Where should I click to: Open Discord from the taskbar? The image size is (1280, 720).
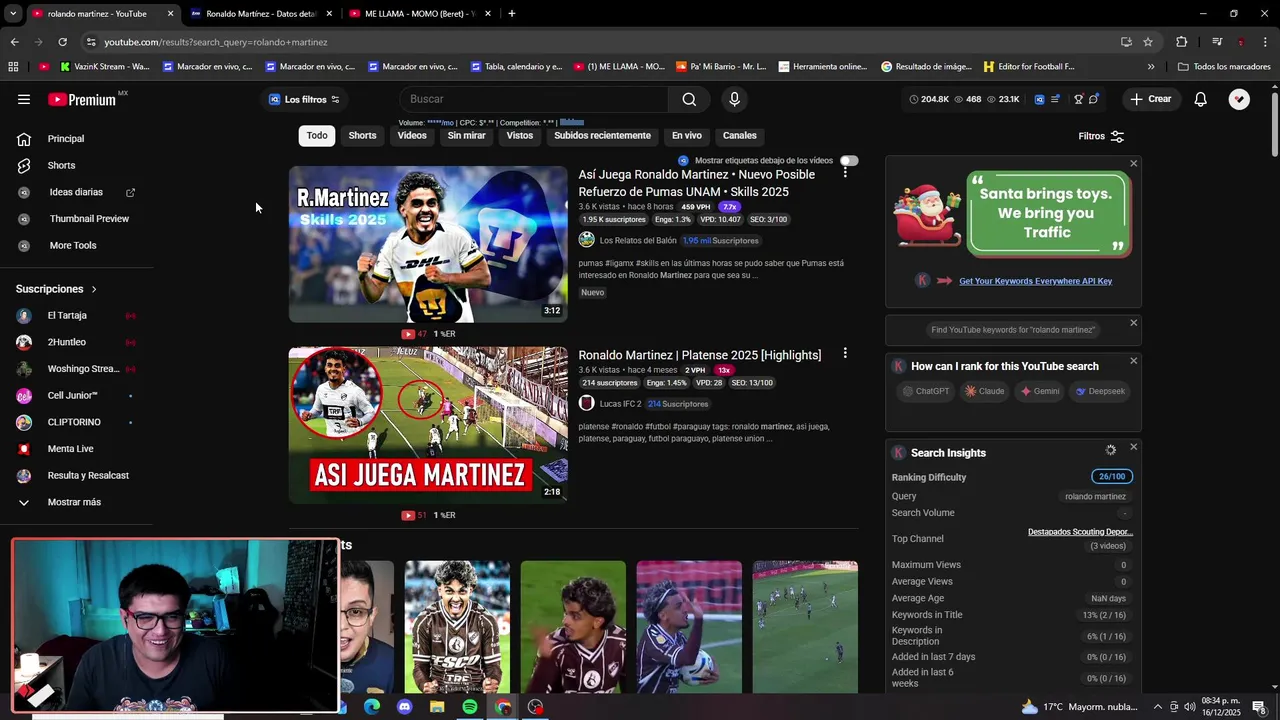pyautogui.click(x=404, y=707)
